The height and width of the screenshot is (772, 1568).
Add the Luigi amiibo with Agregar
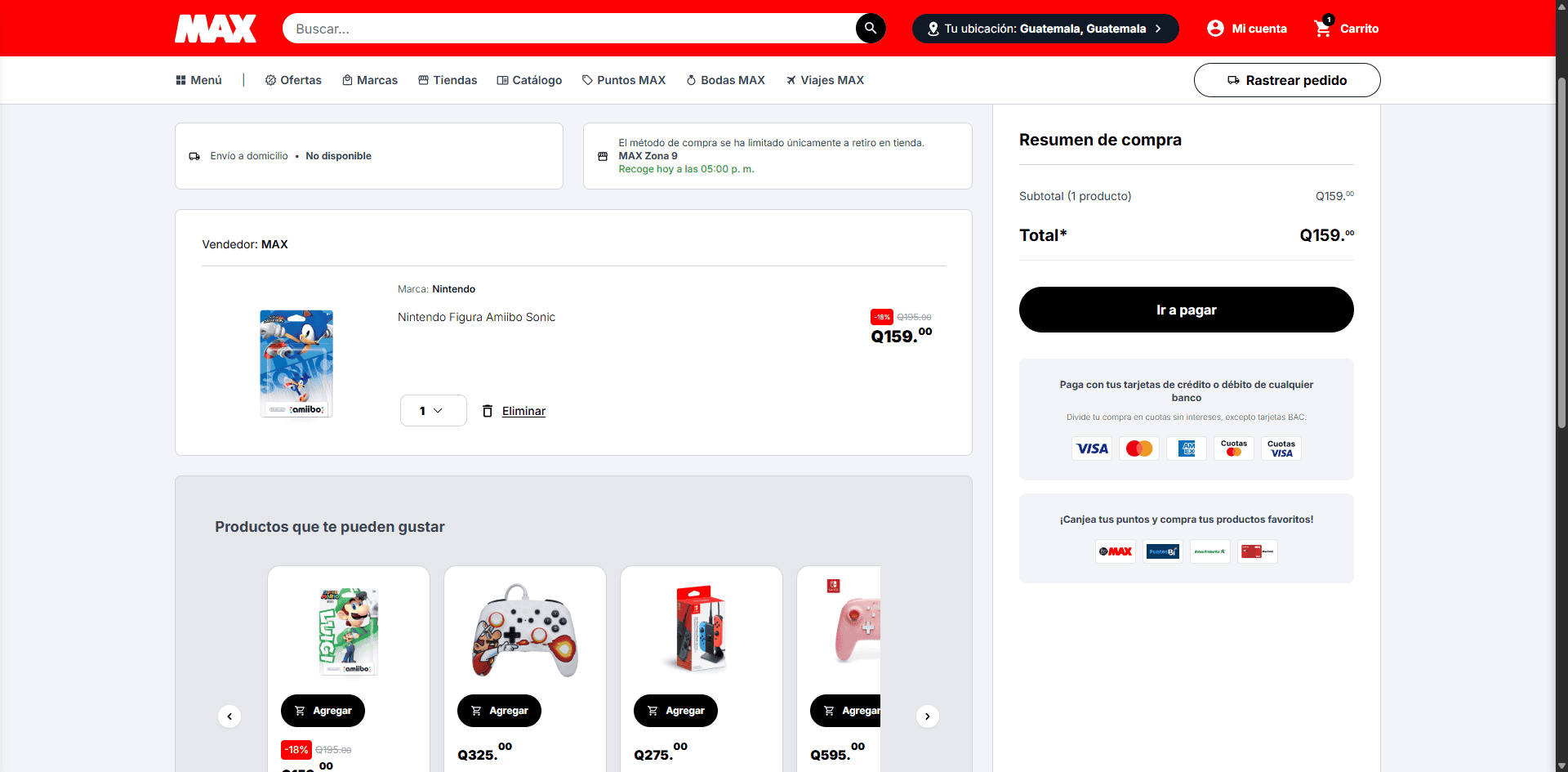(x=323, y=711)
